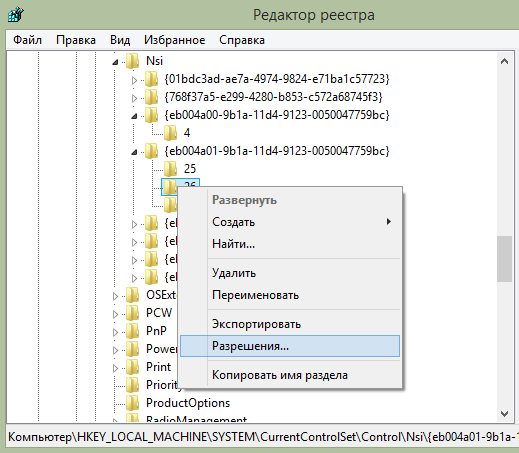Click folder icon of subkey 25
This screenshot has height=453, width=519.
click(x=170, y=169)
